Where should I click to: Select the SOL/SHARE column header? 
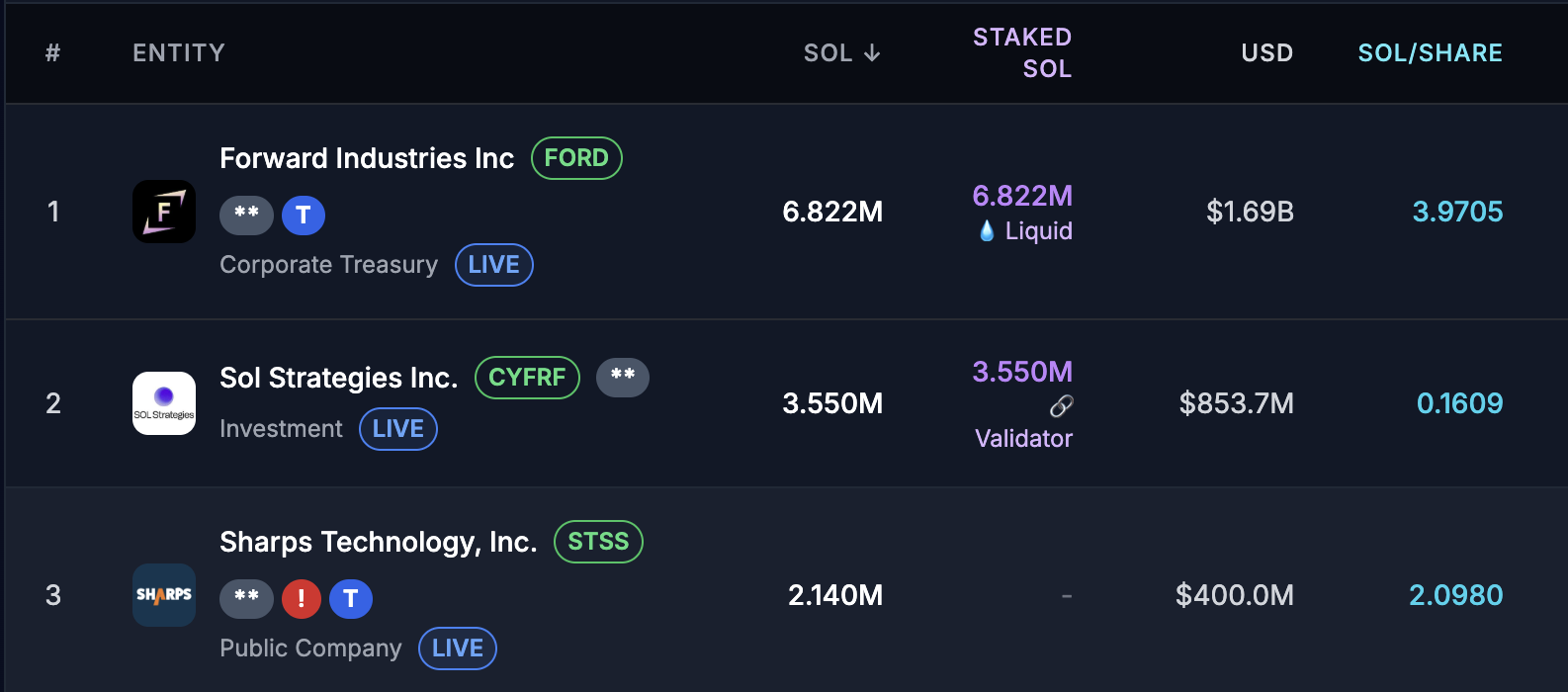[x=1430, y=53]
